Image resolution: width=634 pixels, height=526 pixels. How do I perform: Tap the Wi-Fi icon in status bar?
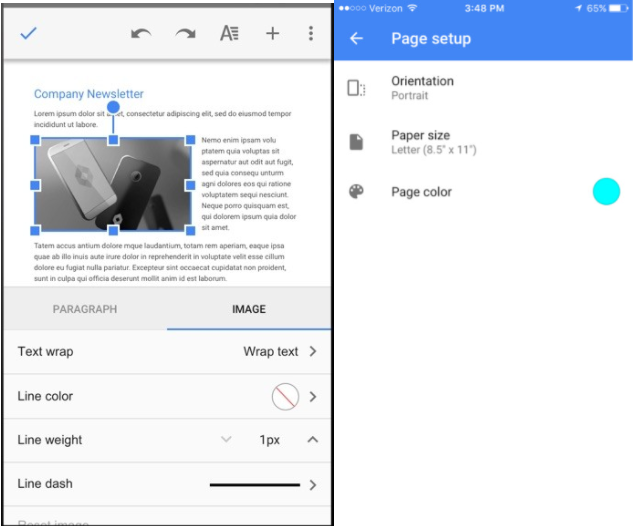click(x=412, y=8)
